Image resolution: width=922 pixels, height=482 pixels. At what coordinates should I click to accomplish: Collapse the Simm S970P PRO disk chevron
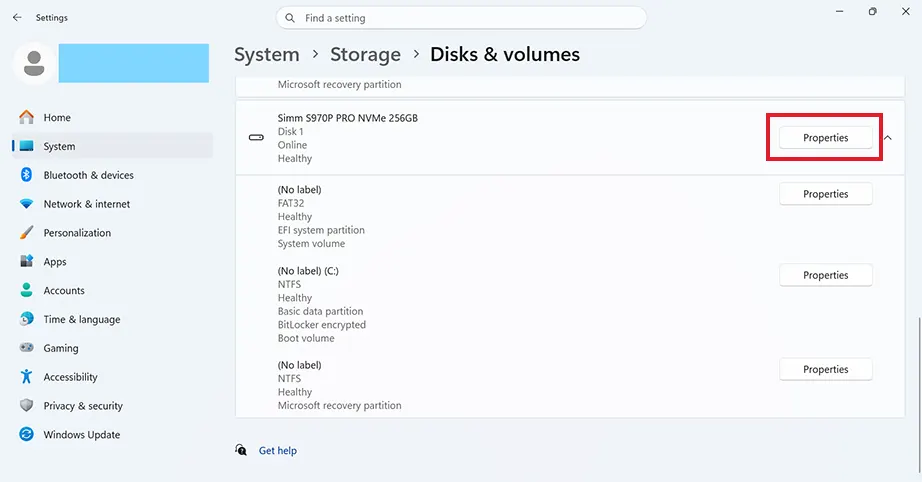pos(888,138)
